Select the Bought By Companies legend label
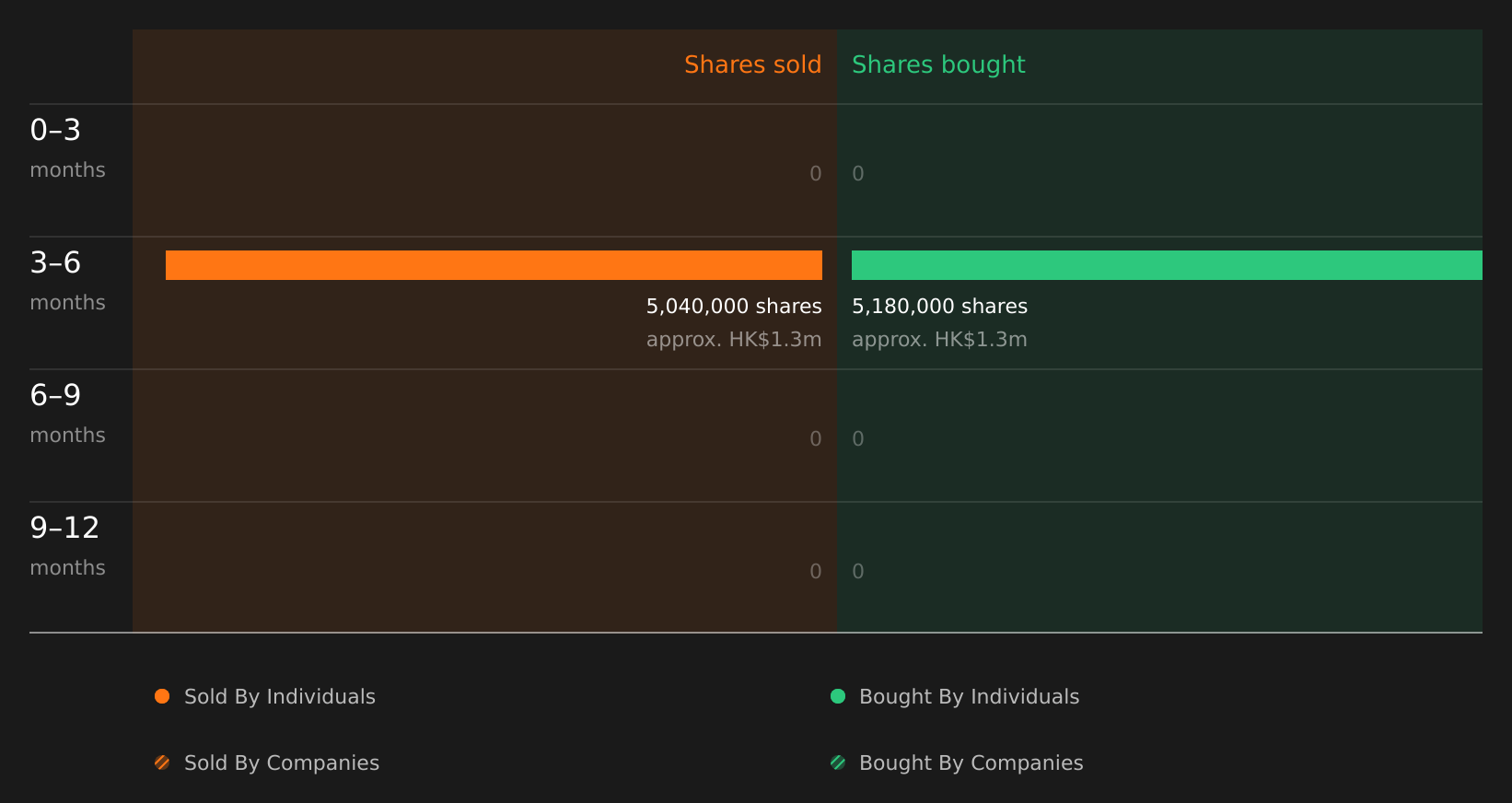This screenshot has width=1512, height=803. coord(971,763)
